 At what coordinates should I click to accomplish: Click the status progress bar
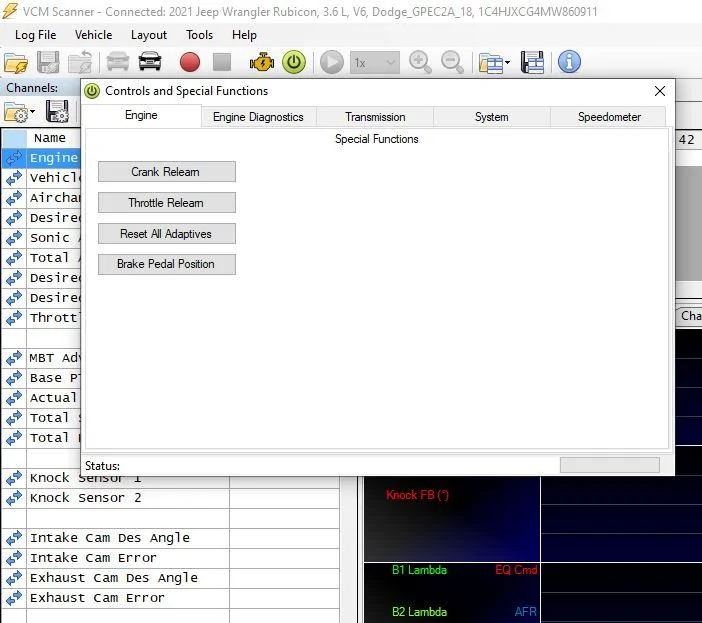(x=610, y=465)
